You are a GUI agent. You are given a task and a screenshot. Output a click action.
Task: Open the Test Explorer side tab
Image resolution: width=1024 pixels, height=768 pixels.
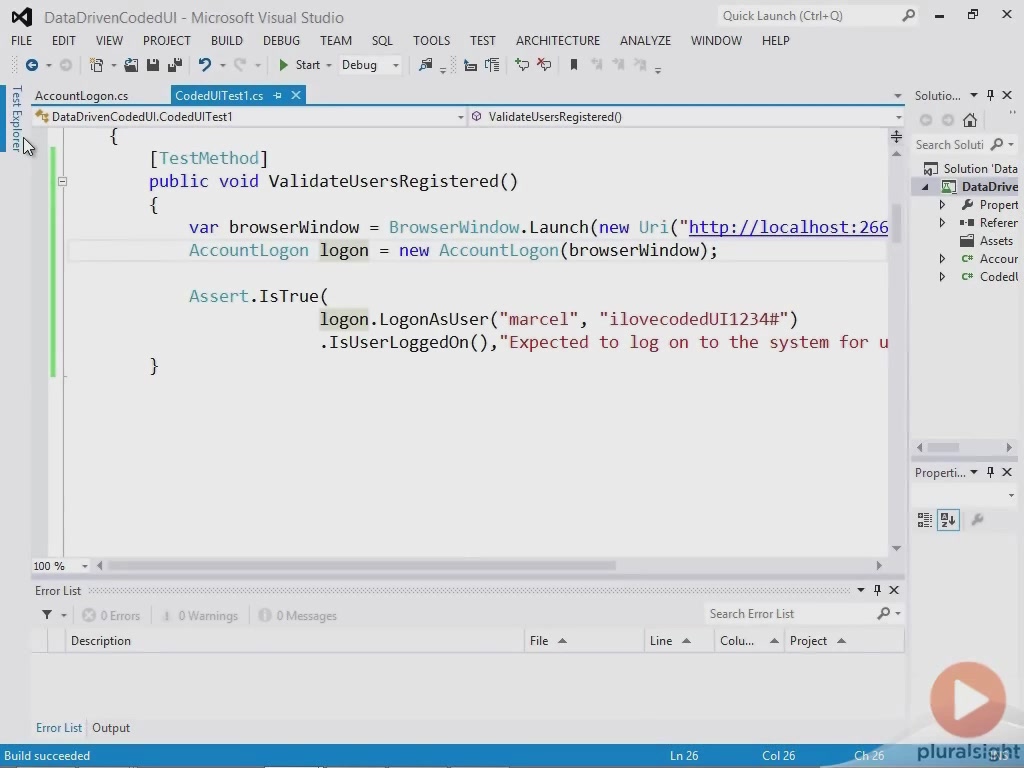pyautogui.click(x=16, y=118)
